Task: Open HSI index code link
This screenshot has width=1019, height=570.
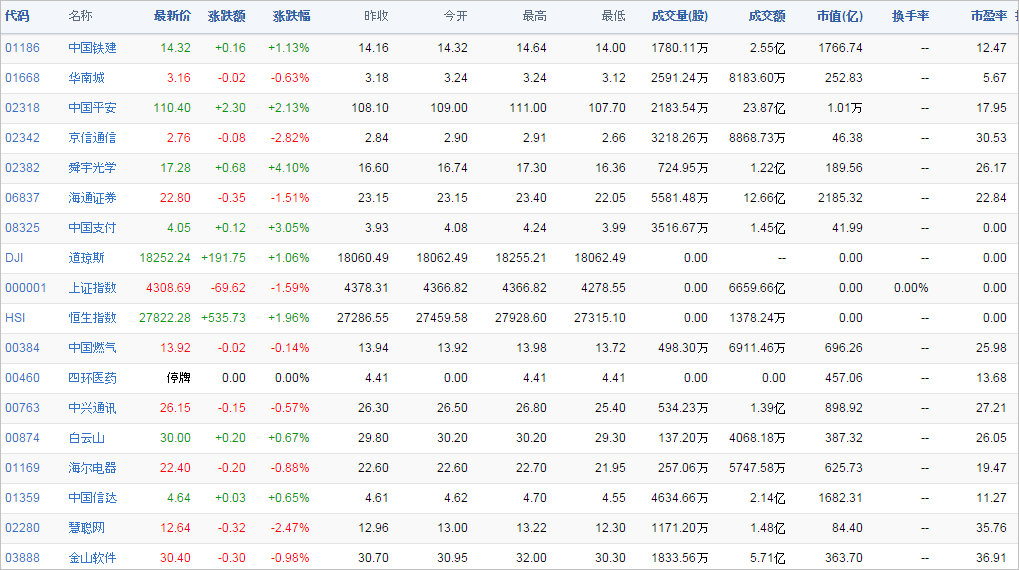Action: (15, 318)
